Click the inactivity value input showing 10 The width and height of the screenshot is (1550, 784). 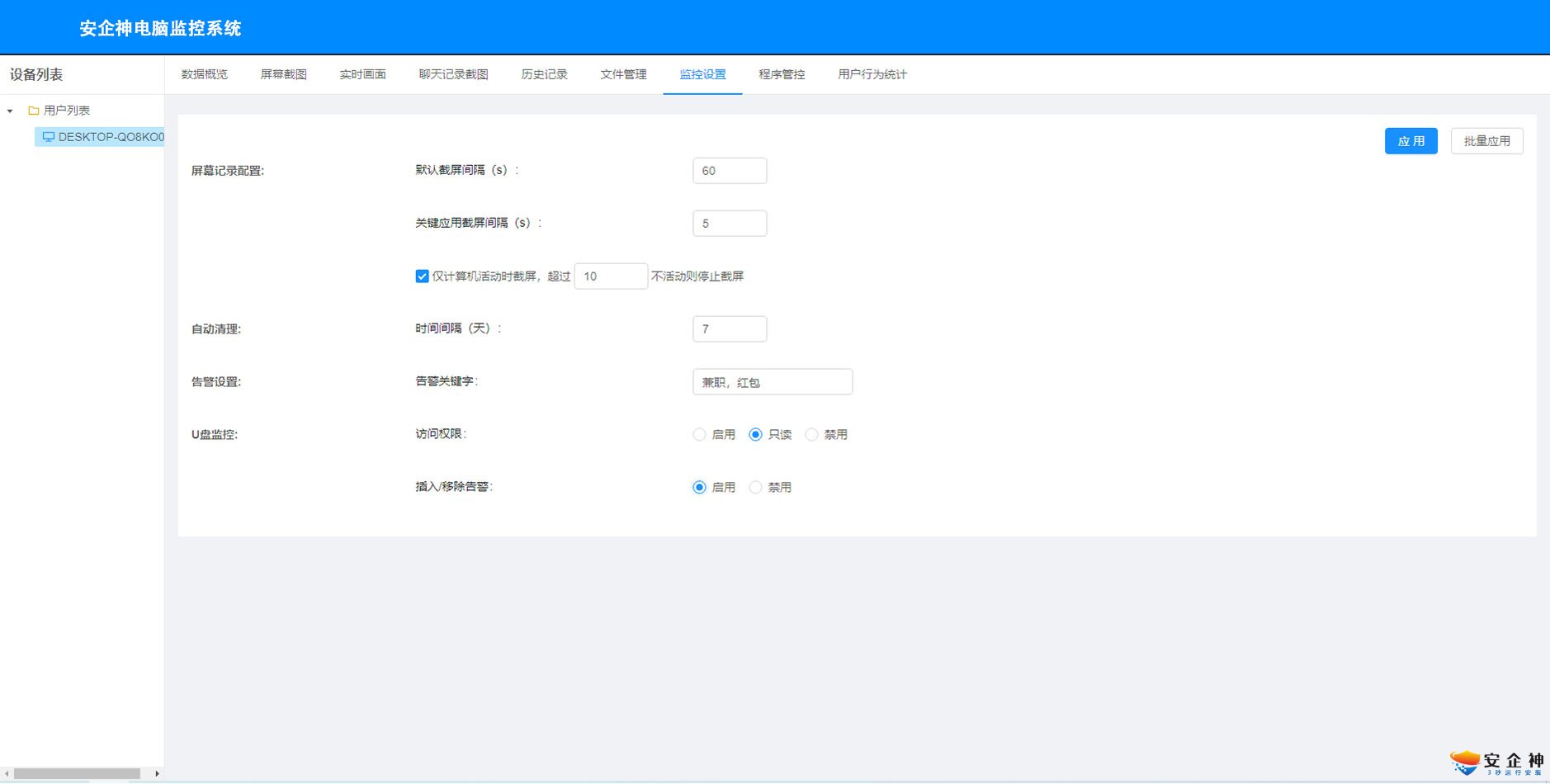[x=611, y=276]
